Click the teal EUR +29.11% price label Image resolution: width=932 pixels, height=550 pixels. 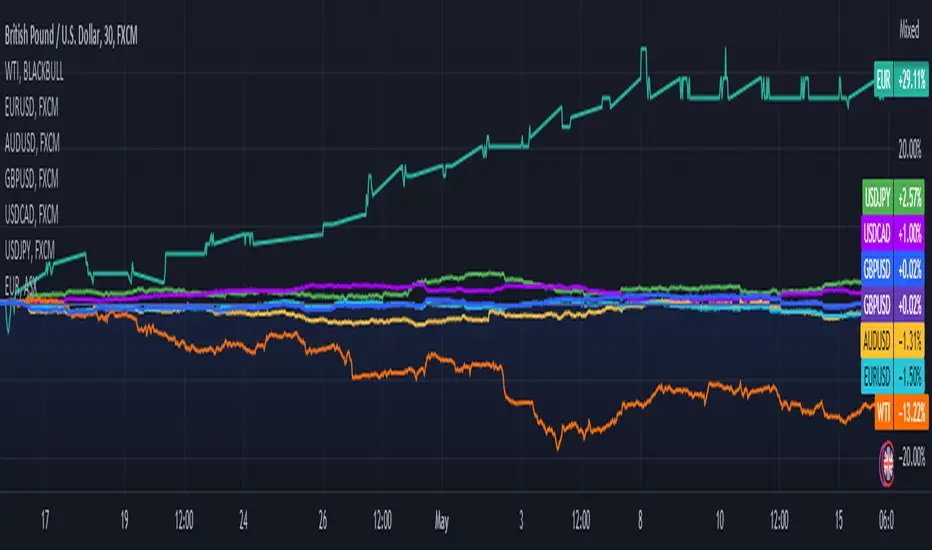(901, 79)
